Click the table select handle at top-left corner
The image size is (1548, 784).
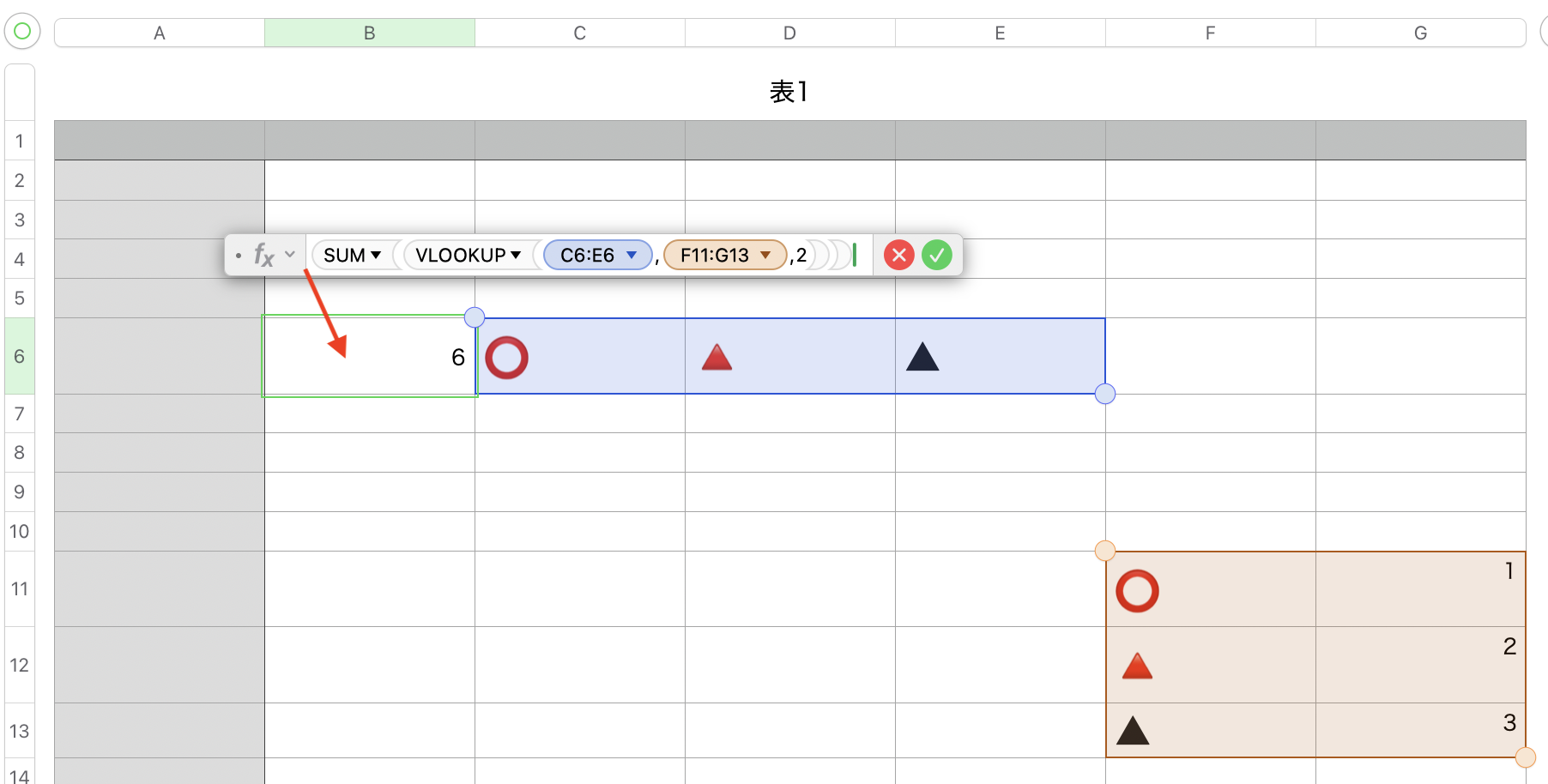[x=22, y=32]
